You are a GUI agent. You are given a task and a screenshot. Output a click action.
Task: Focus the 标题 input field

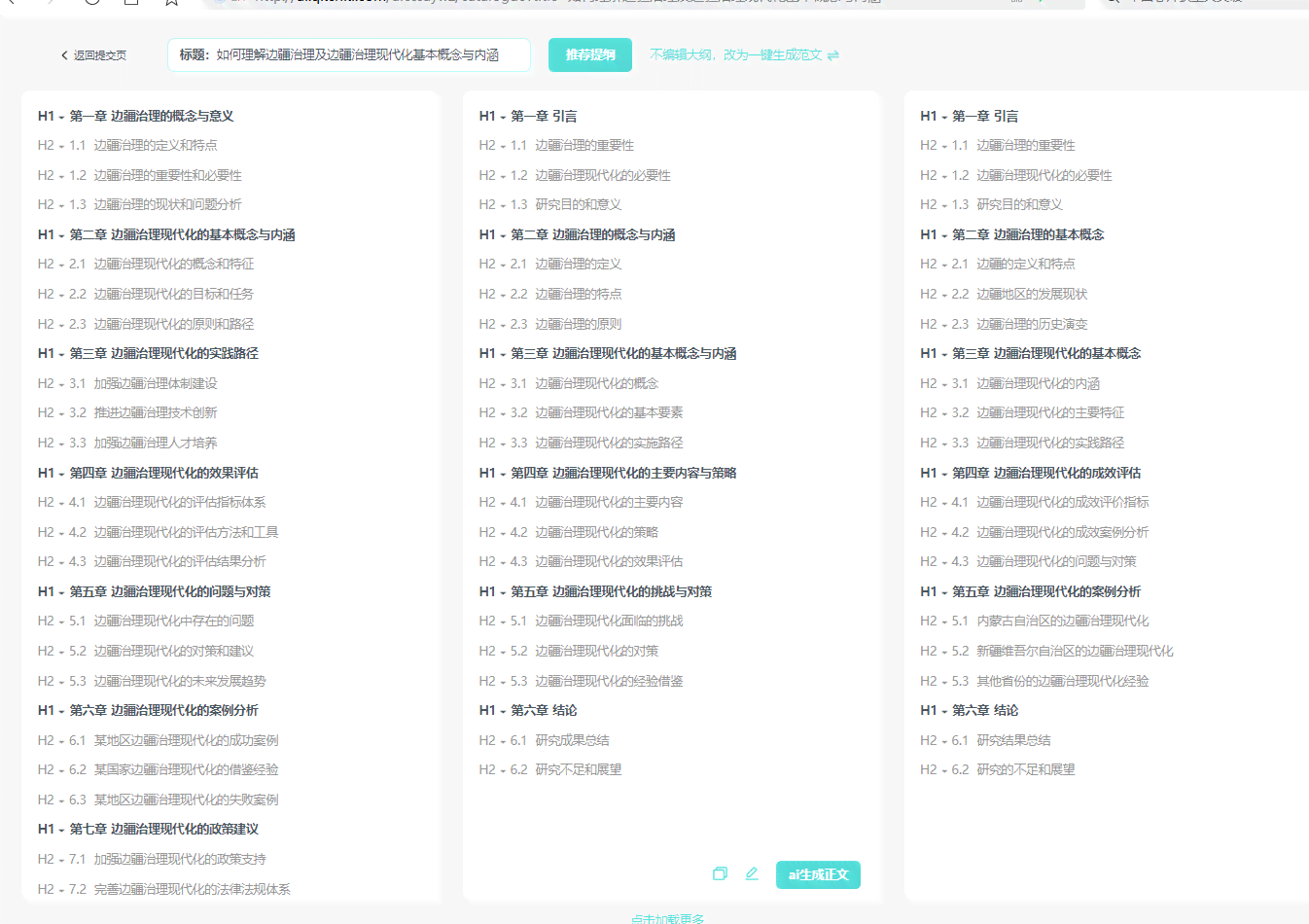[349, 55]
